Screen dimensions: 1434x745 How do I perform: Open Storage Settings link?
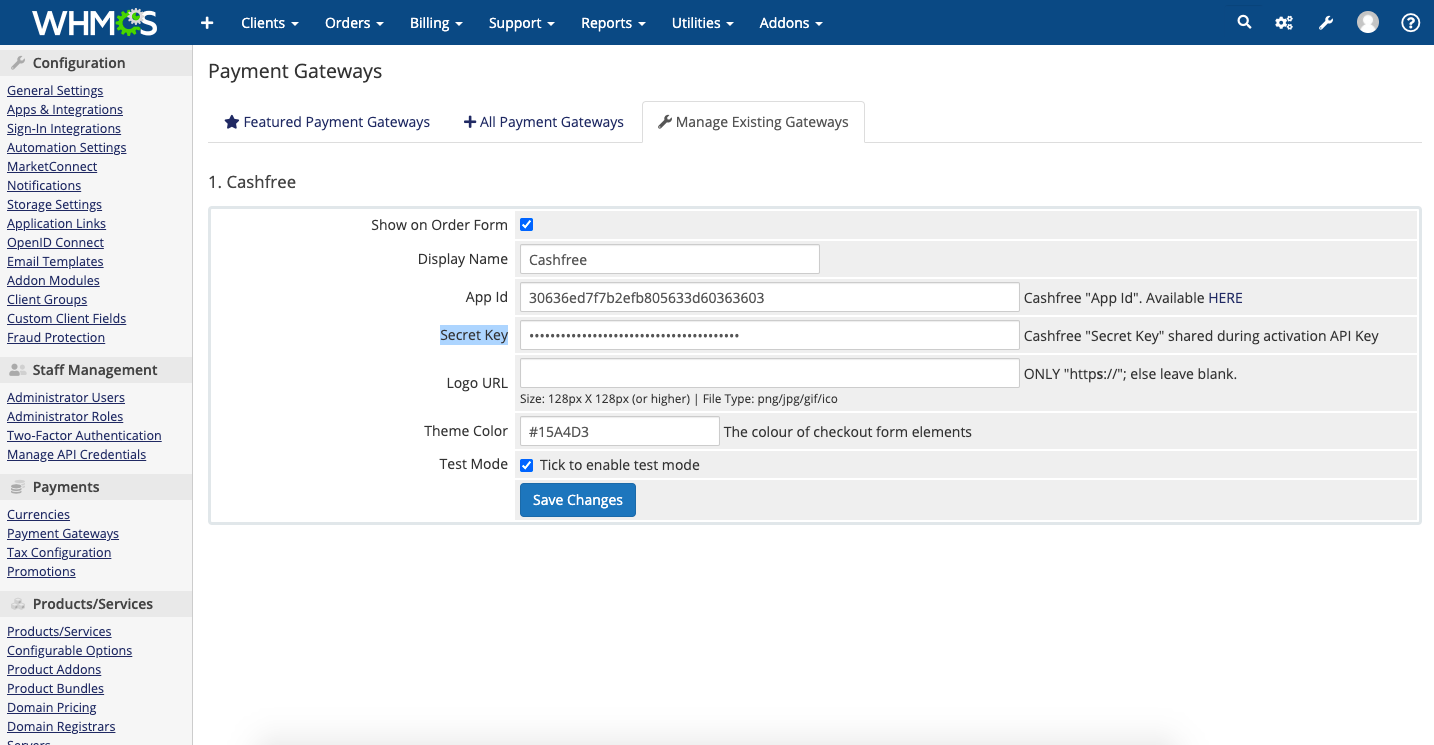point(54,205)
